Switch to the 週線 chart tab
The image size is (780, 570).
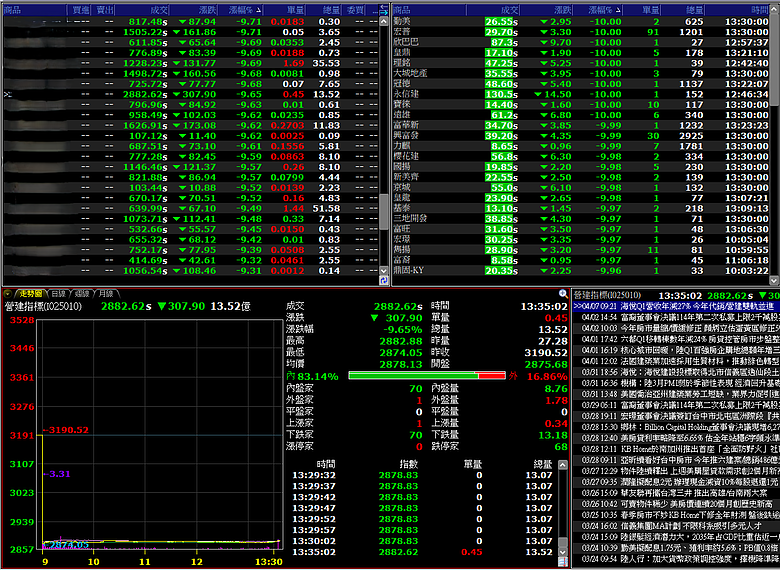coord(82,294)
